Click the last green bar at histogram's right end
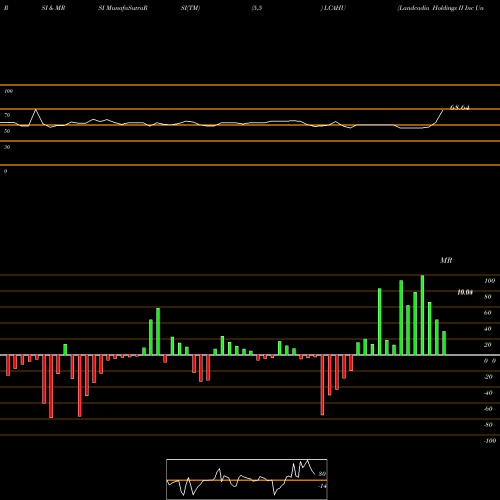The image size is (500, 500). click(x=444, y=343)
